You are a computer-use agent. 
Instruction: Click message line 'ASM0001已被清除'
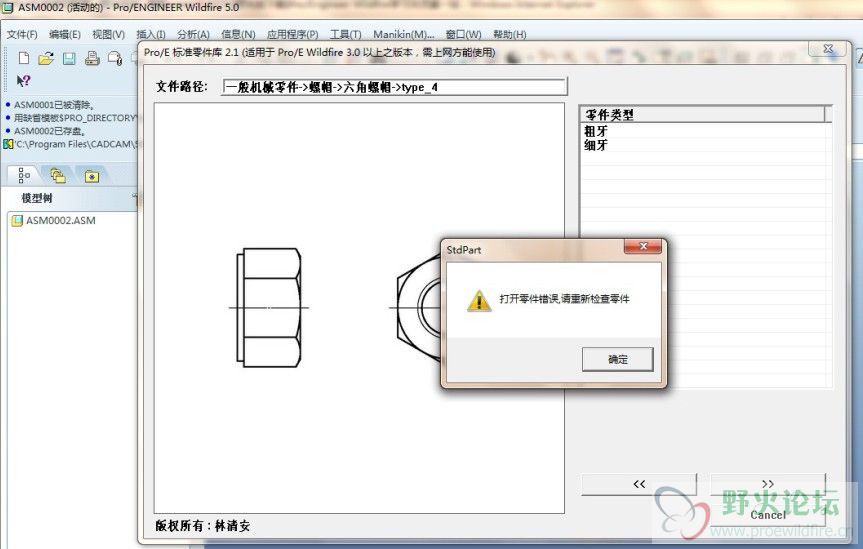tap(54, 105)
